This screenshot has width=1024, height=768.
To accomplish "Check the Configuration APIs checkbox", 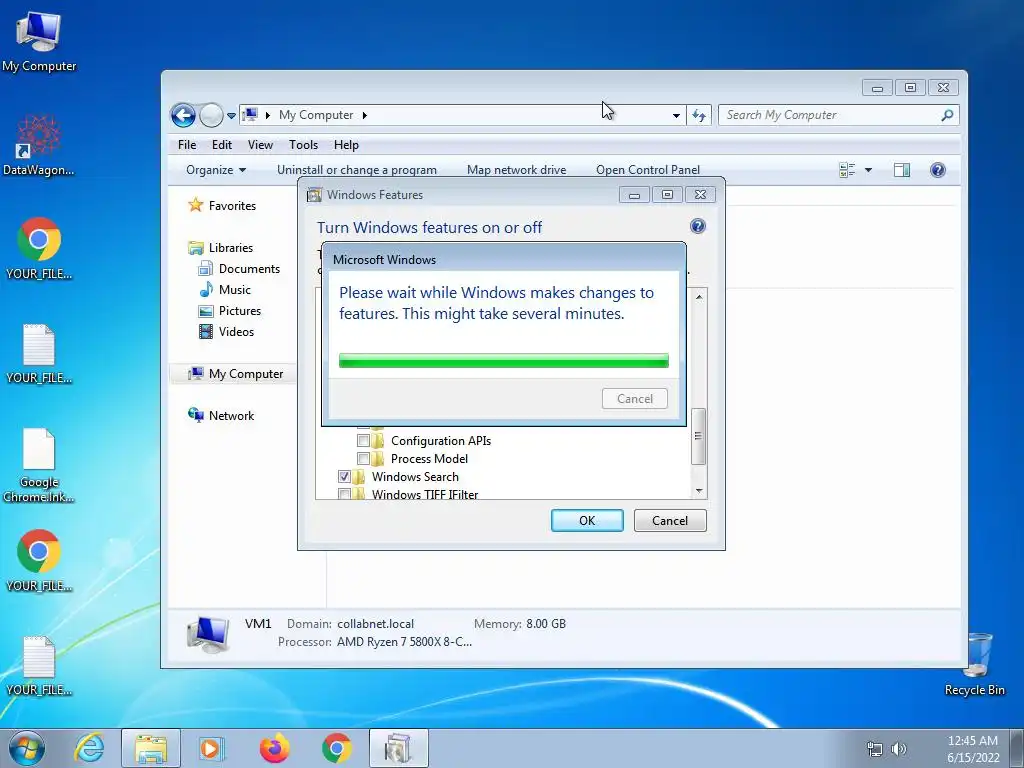I will [x=363, y=441].
